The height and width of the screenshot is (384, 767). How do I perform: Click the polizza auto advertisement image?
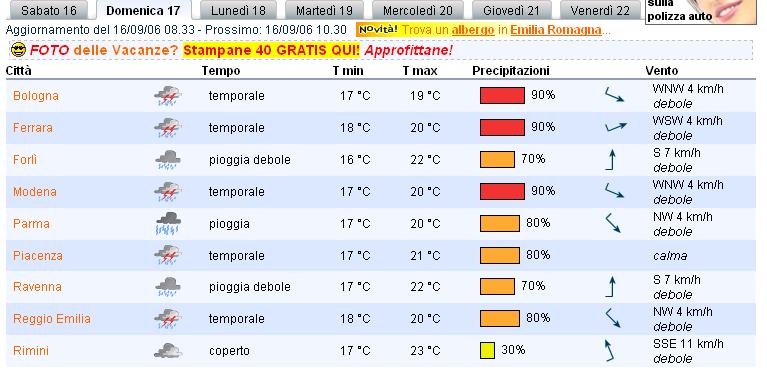700,11
